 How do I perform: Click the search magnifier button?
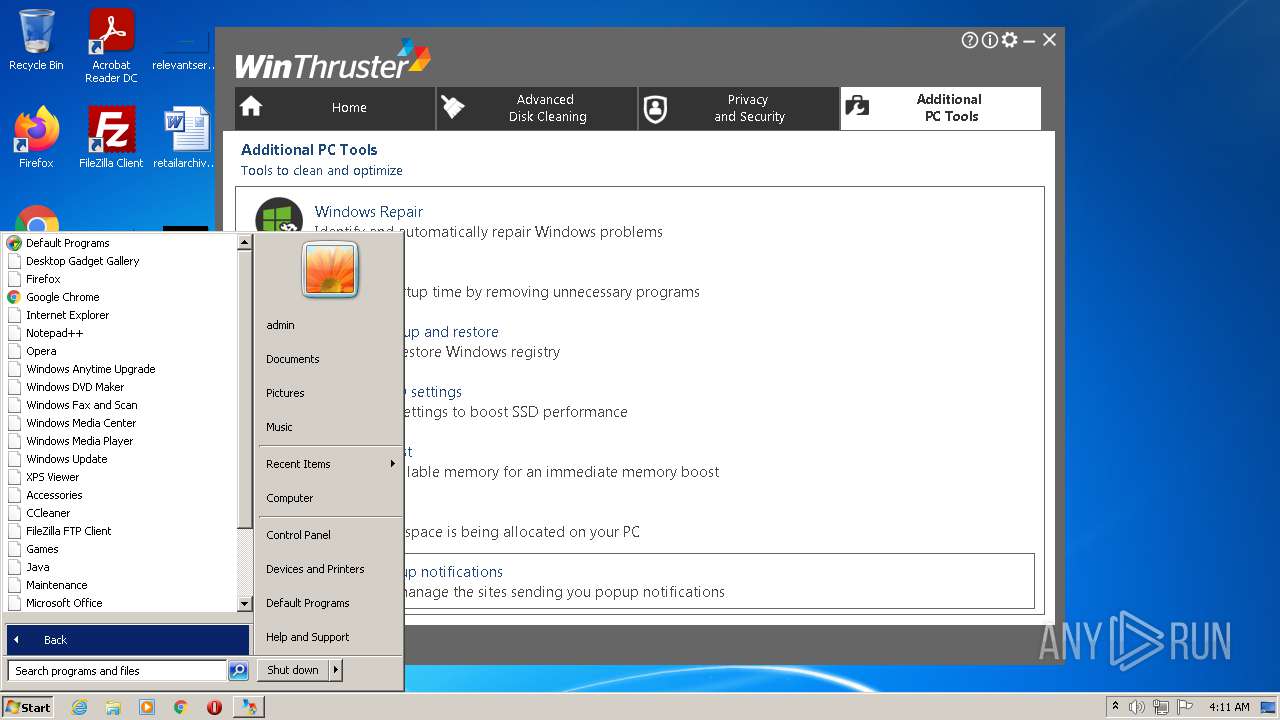(238, 671)
